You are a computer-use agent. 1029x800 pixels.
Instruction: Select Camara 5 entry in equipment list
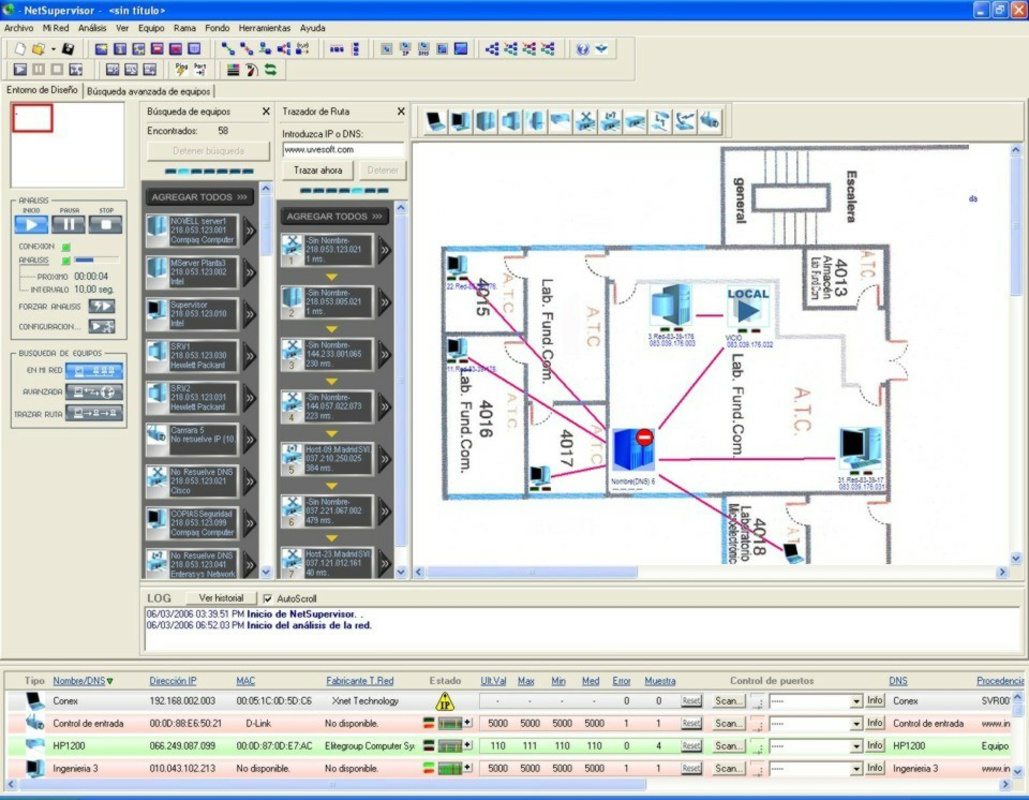[x=192, y=440]
